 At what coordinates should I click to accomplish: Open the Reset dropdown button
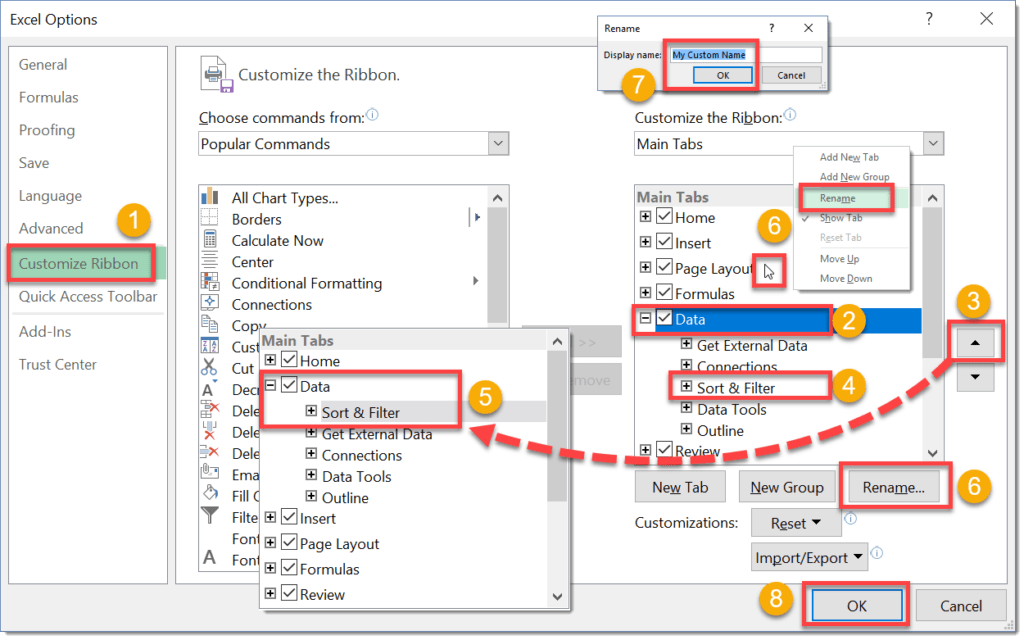coord(795,523)
